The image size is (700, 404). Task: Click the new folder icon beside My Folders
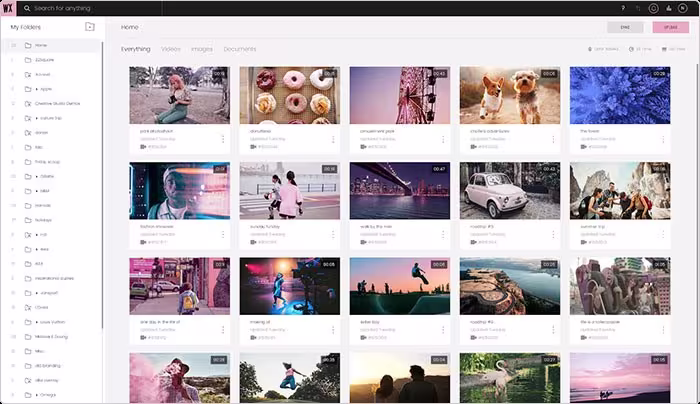click(90, 27)
